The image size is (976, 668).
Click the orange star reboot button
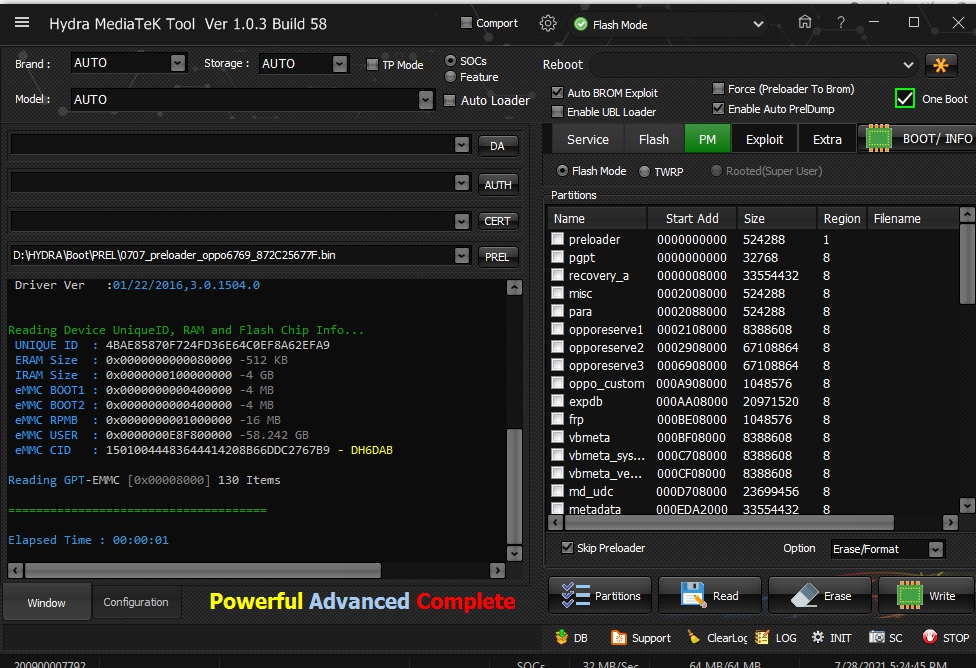[941, 65]
